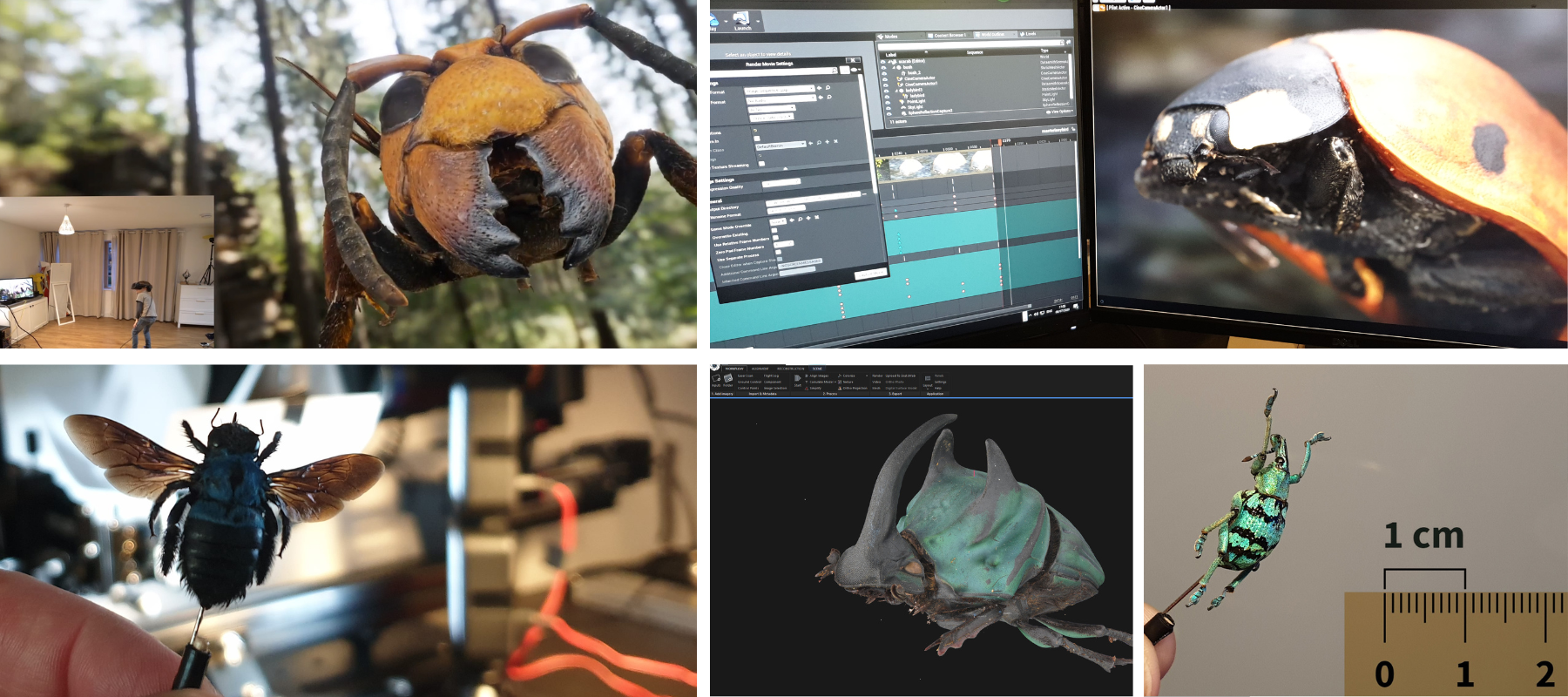Click Upload to Sketchfab in Export group

coord(900,376)
